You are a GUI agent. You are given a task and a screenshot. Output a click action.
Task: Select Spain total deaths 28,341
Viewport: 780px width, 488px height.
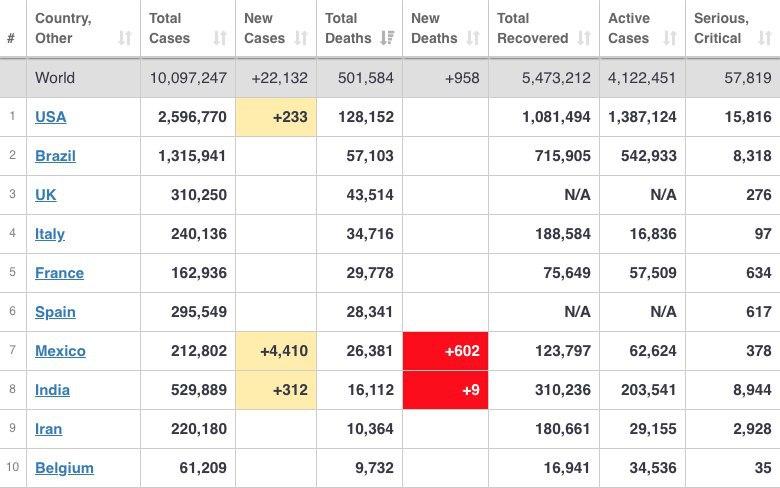370,312
